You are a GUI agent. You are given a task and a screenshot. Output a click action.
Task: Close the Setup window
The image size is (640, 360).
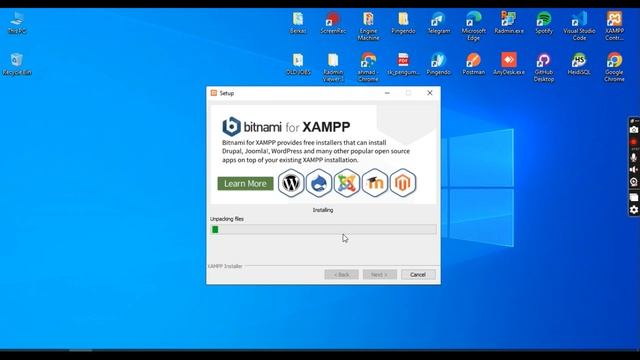tap(430, 93)
